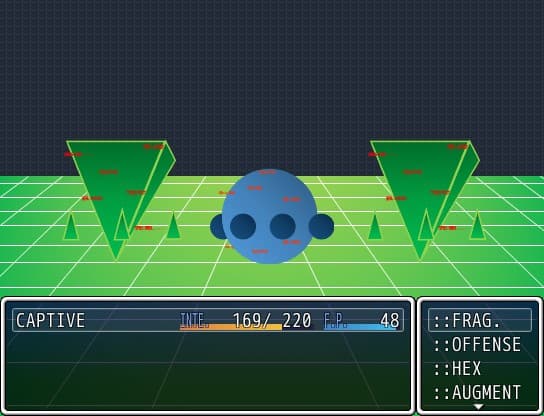This screenshot has height=416, width=544.
Task: Click the blue sphere's left eye
Action: click(243, 227)
